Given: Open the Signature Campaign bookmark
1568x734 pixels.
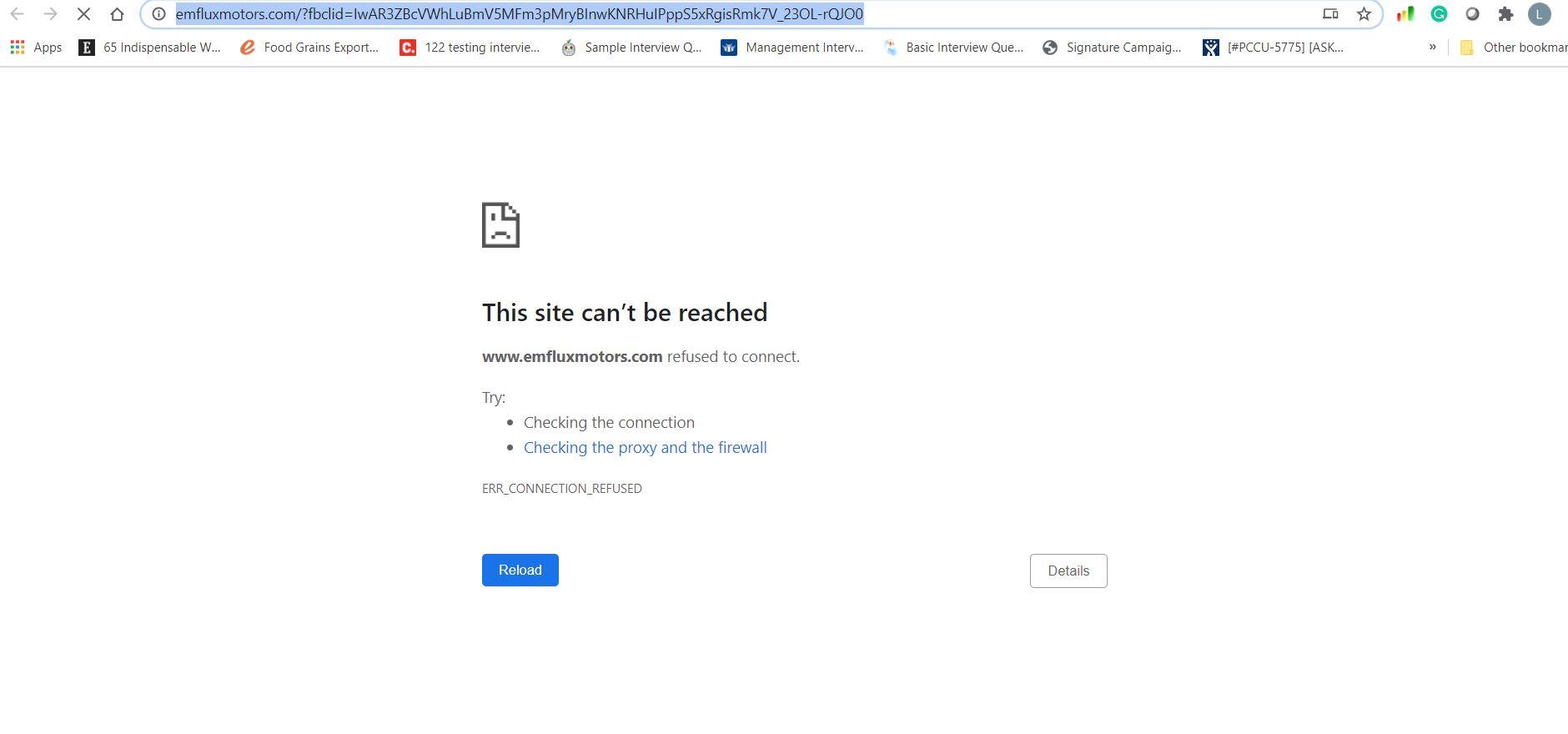Looking at the screenshot, I should [1112, 48].
